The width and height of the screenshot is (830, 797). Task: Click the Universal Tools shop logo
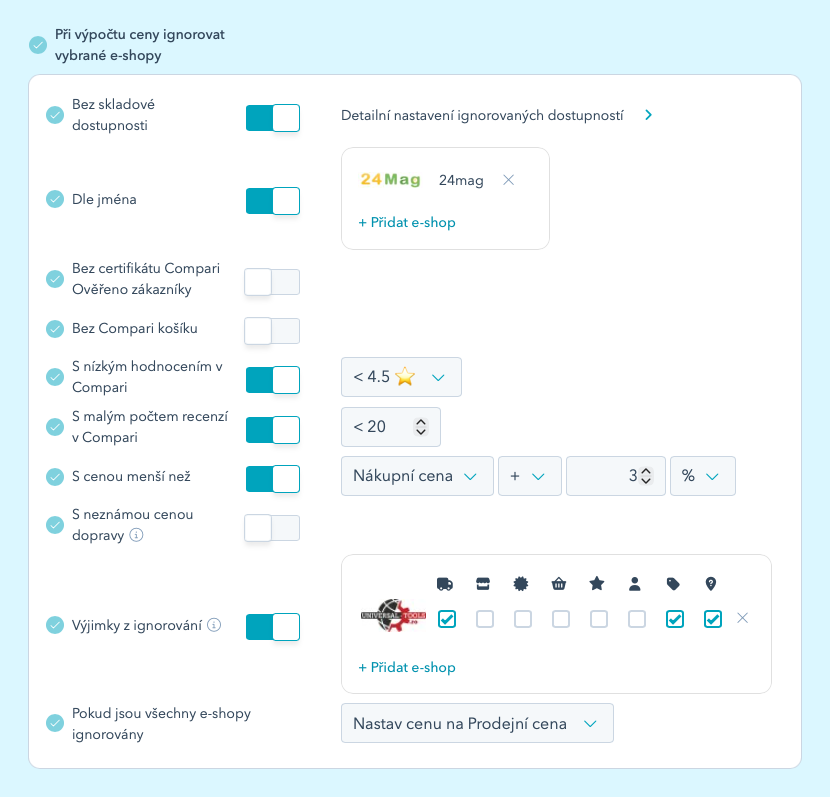coord(393,615)
